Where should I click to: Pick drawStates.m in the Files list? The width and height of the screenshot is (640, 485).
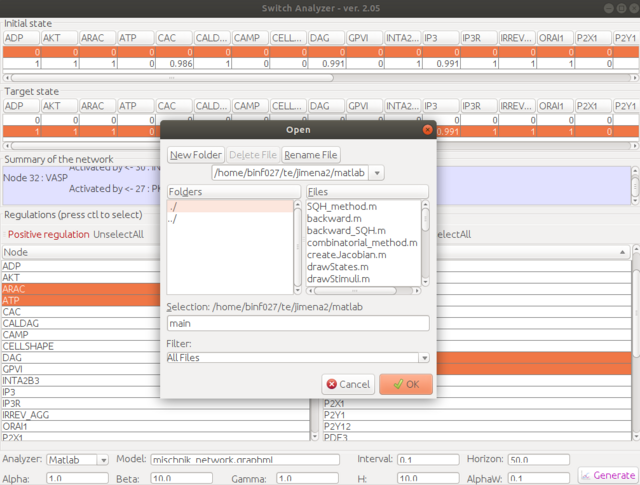point(340,266)
